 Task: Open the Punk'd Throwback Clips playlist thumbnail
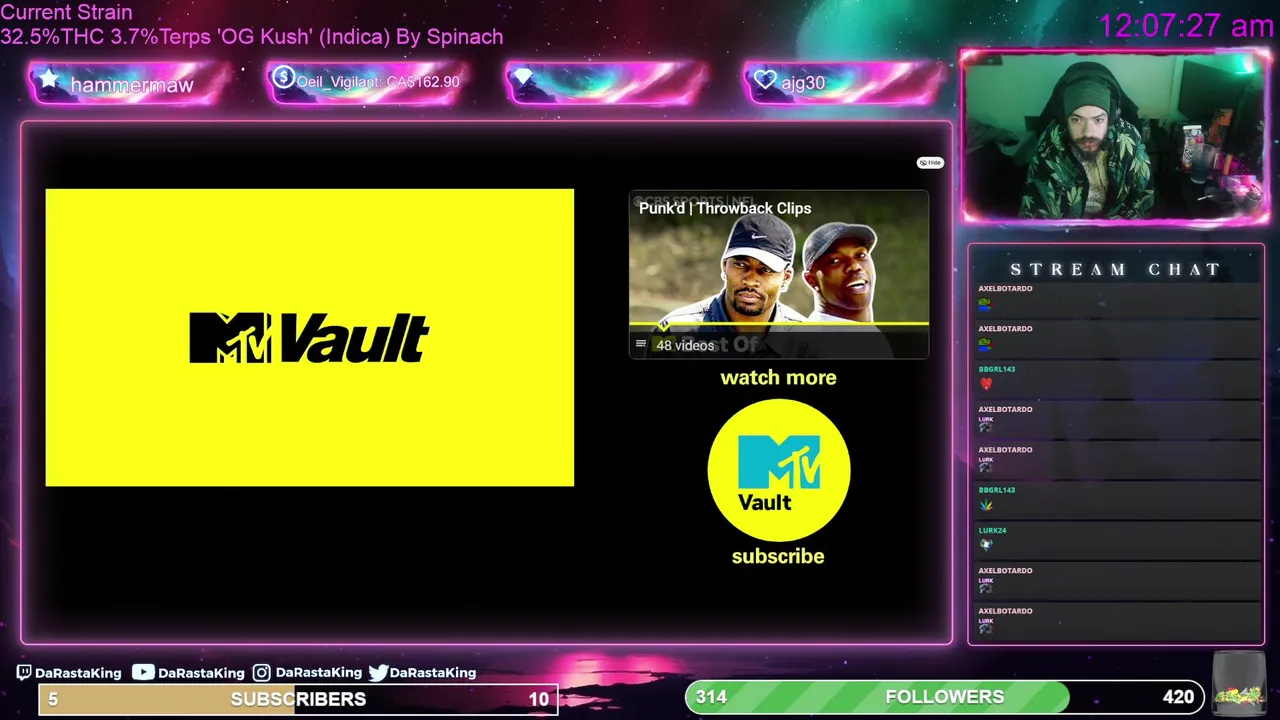(x=778, y=274)
